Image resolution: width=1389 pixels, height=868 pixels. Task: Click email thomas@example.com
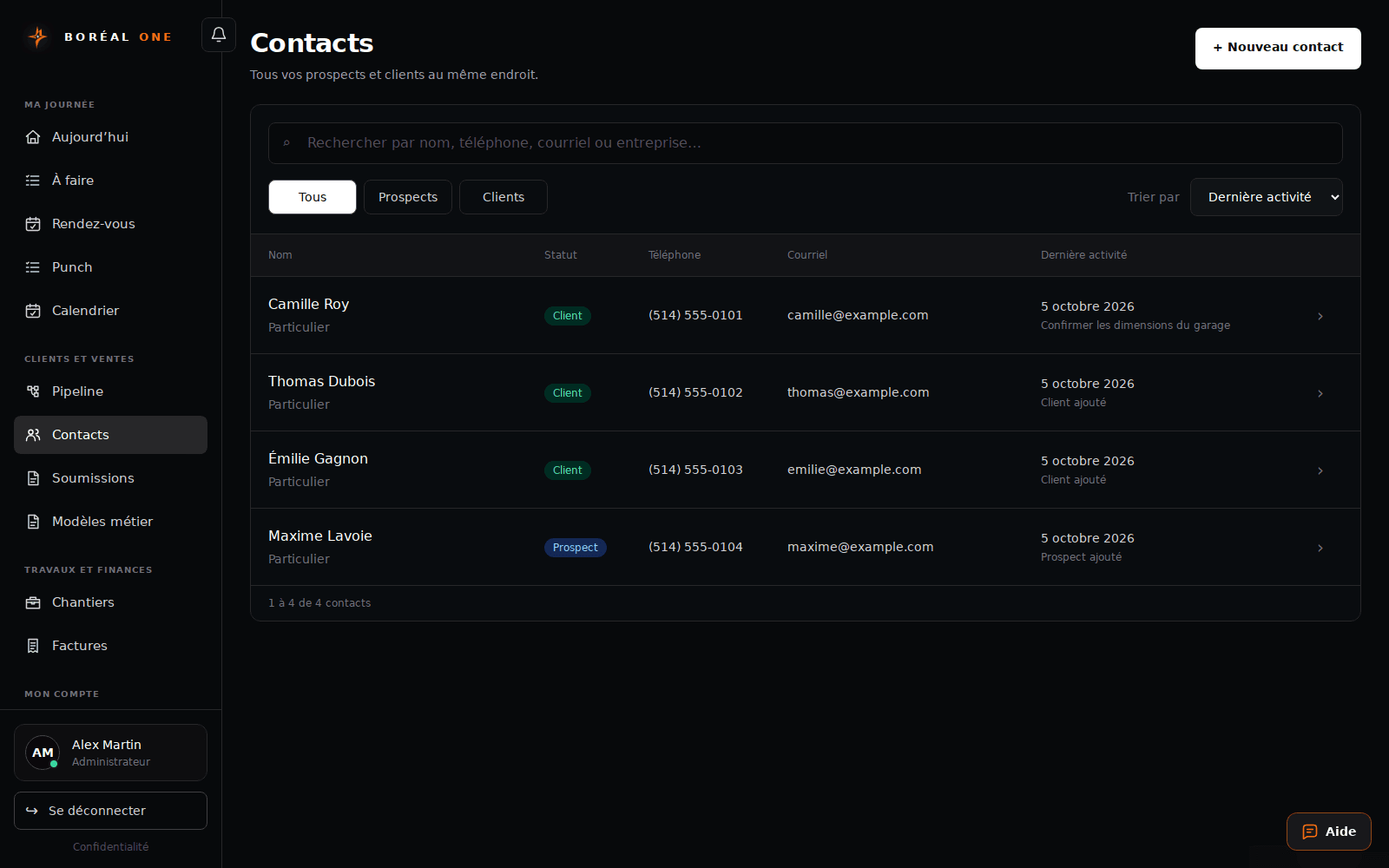click(x=858, y=392)
